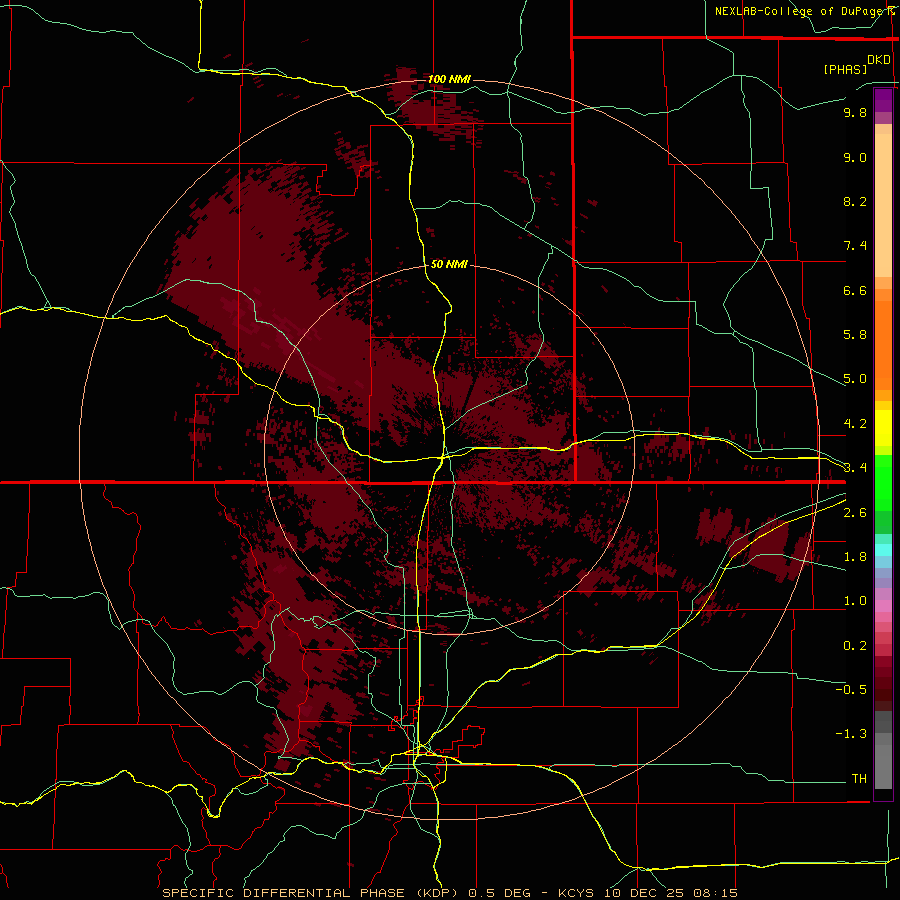
Task: Click the 0.2 scale value
Action: coord(855,646)
